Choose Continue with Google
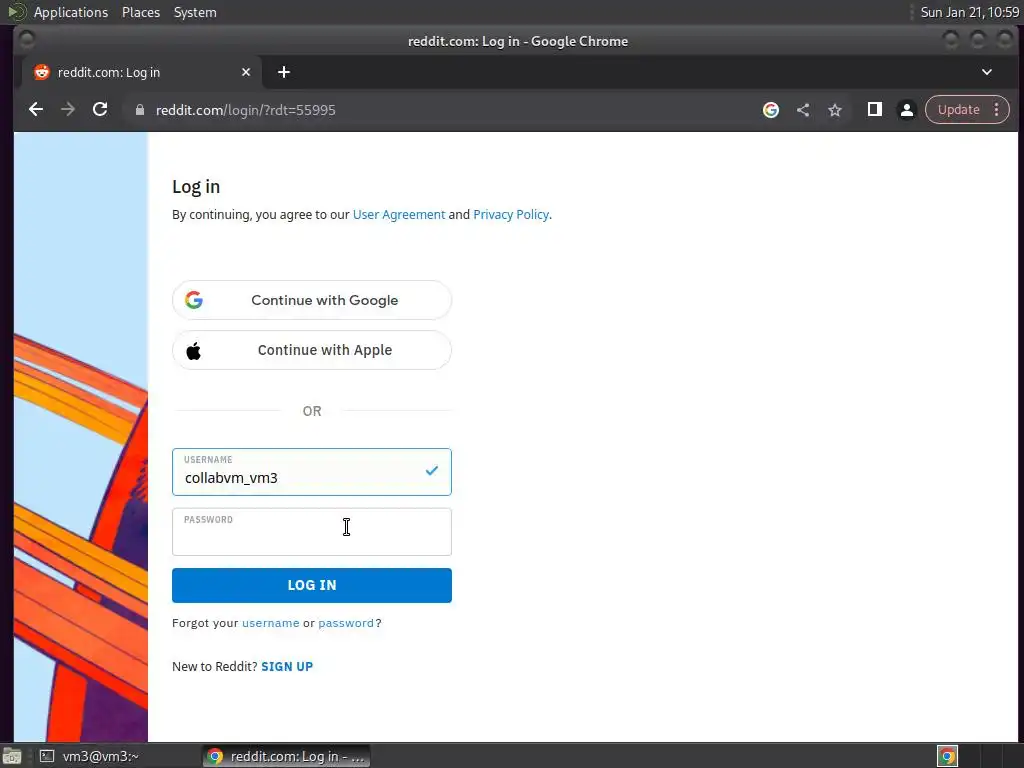The height and width of the screenshot is (768, 1024). pyautogui.click(x=312, y=300)
